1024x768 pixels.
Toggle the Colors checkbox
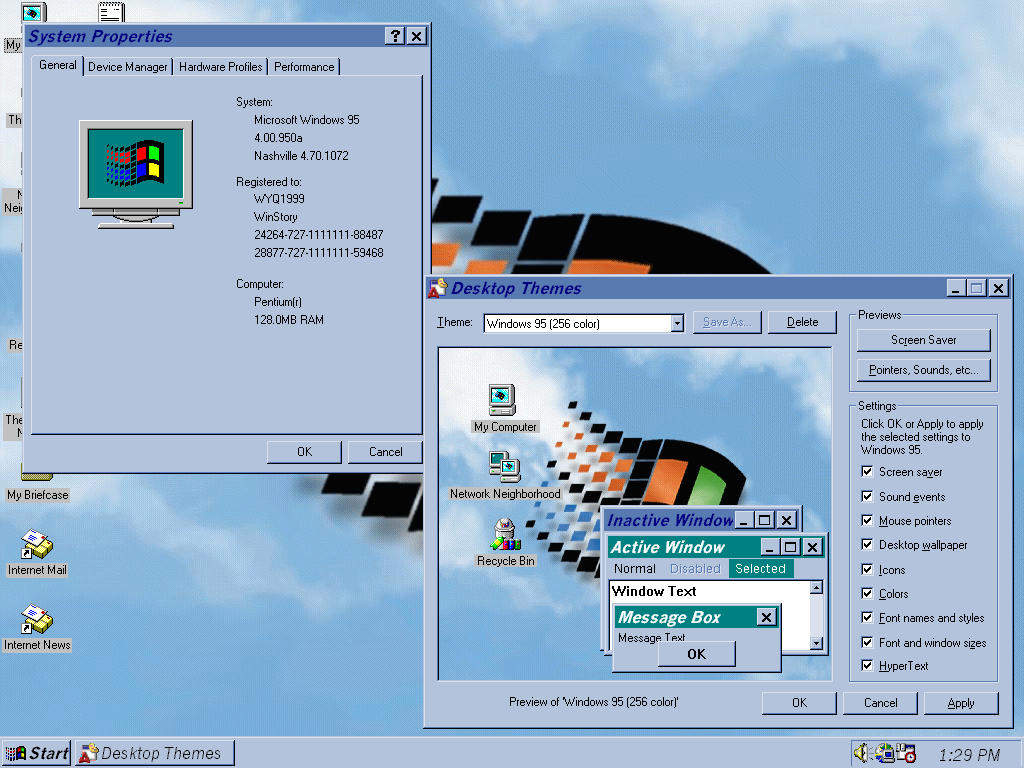[x=867, y=594]
